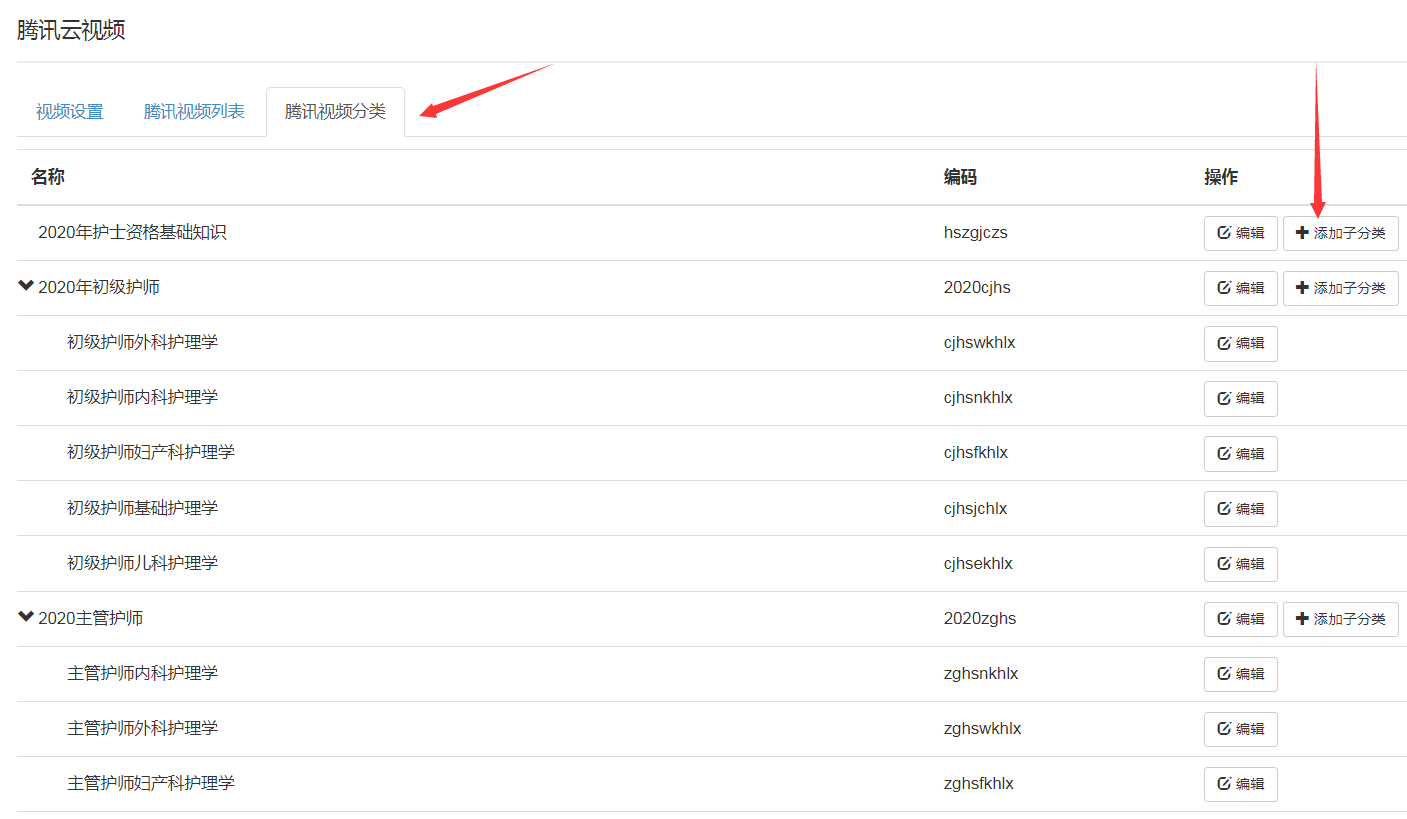Click the code zghsnkhlx
The height and width of the screenshot is (819, 1407).
tap(981, 673)
